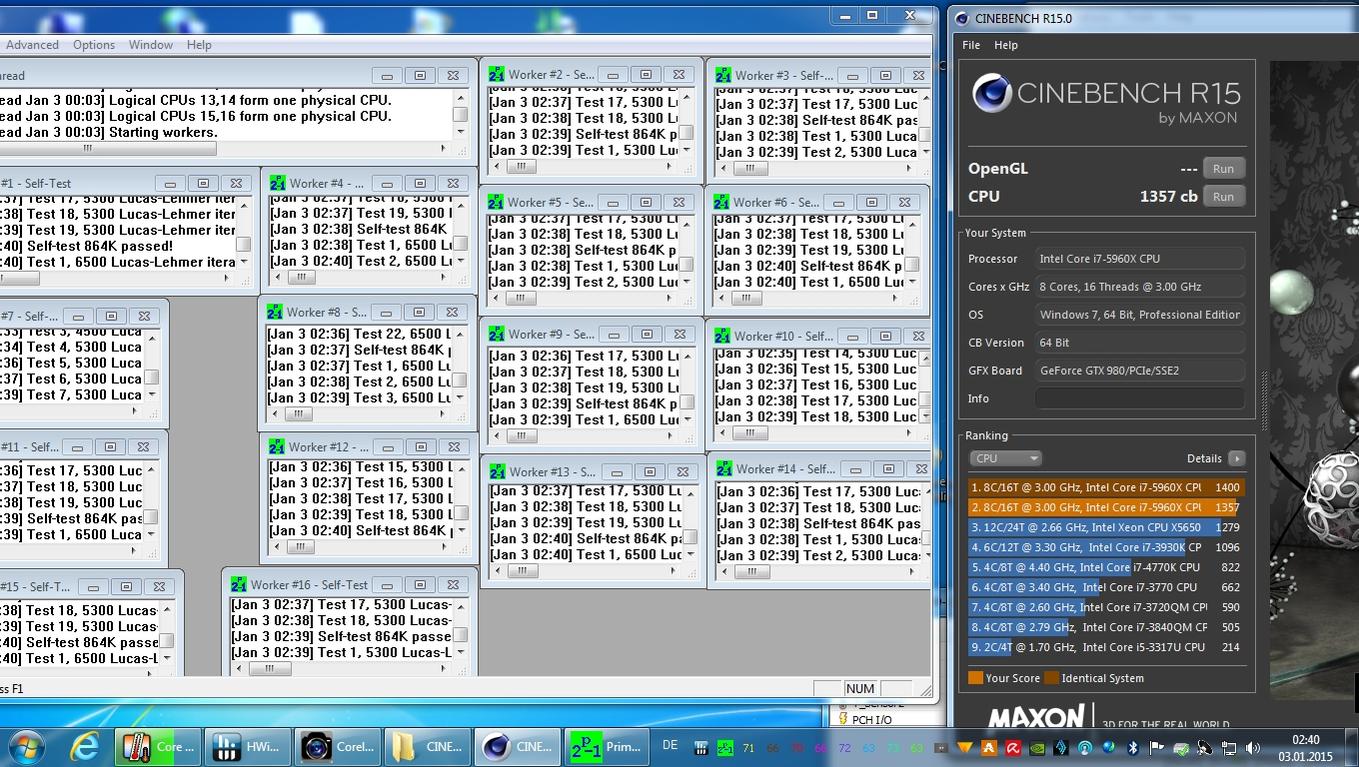This screenshot has width=1359, height=767.
Task: Click the HWiNFO tray icon
Action: click(700, 748)
